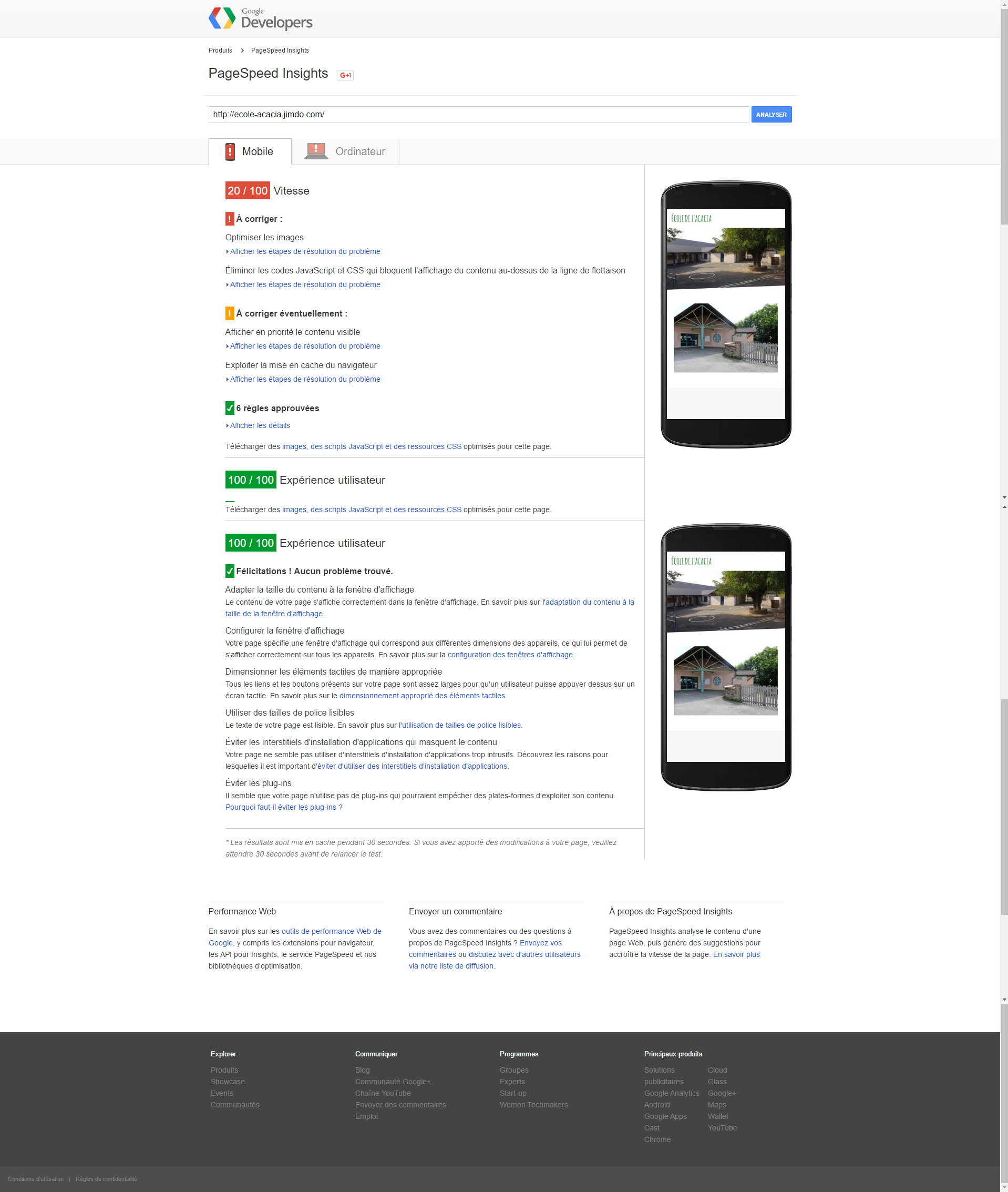Open Groupes footer link

(x=513, y=1069)
